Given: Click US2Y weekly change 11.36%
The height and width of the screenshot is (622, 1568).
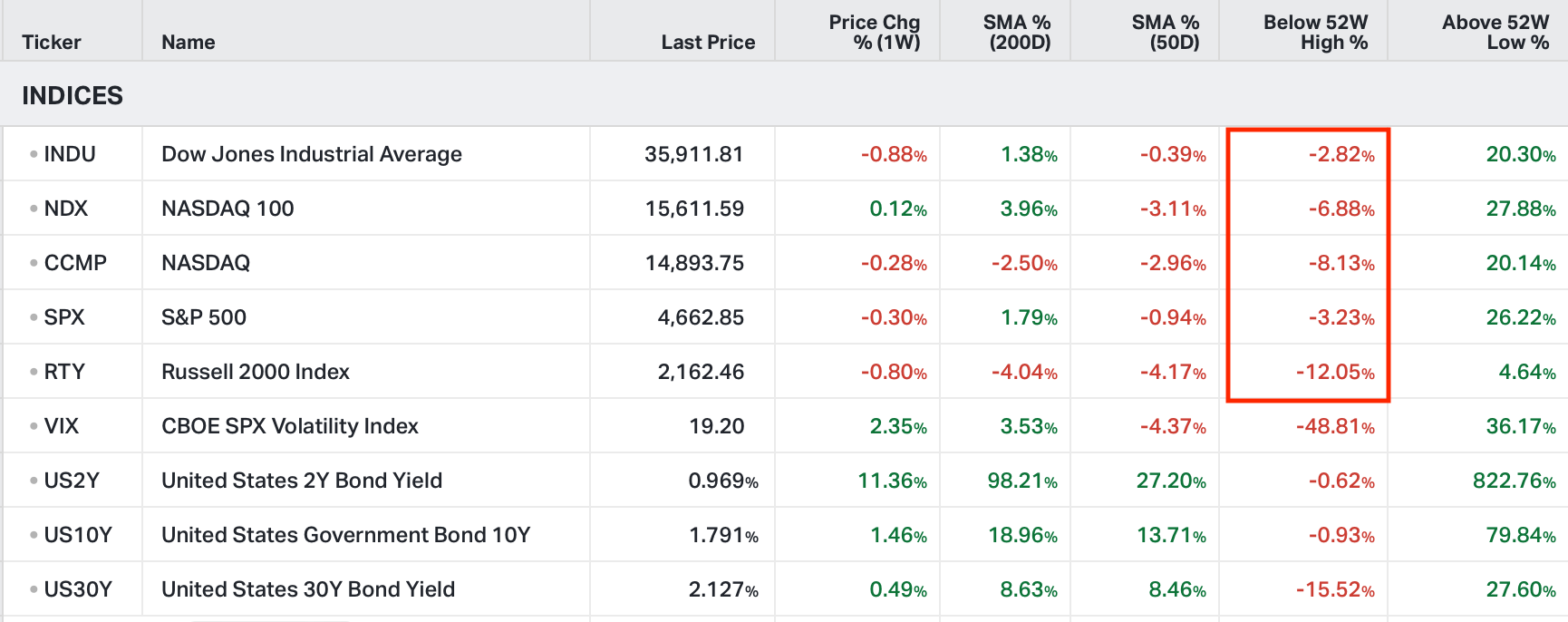Looking at the screenshot, I should click(x=893, y=481).
